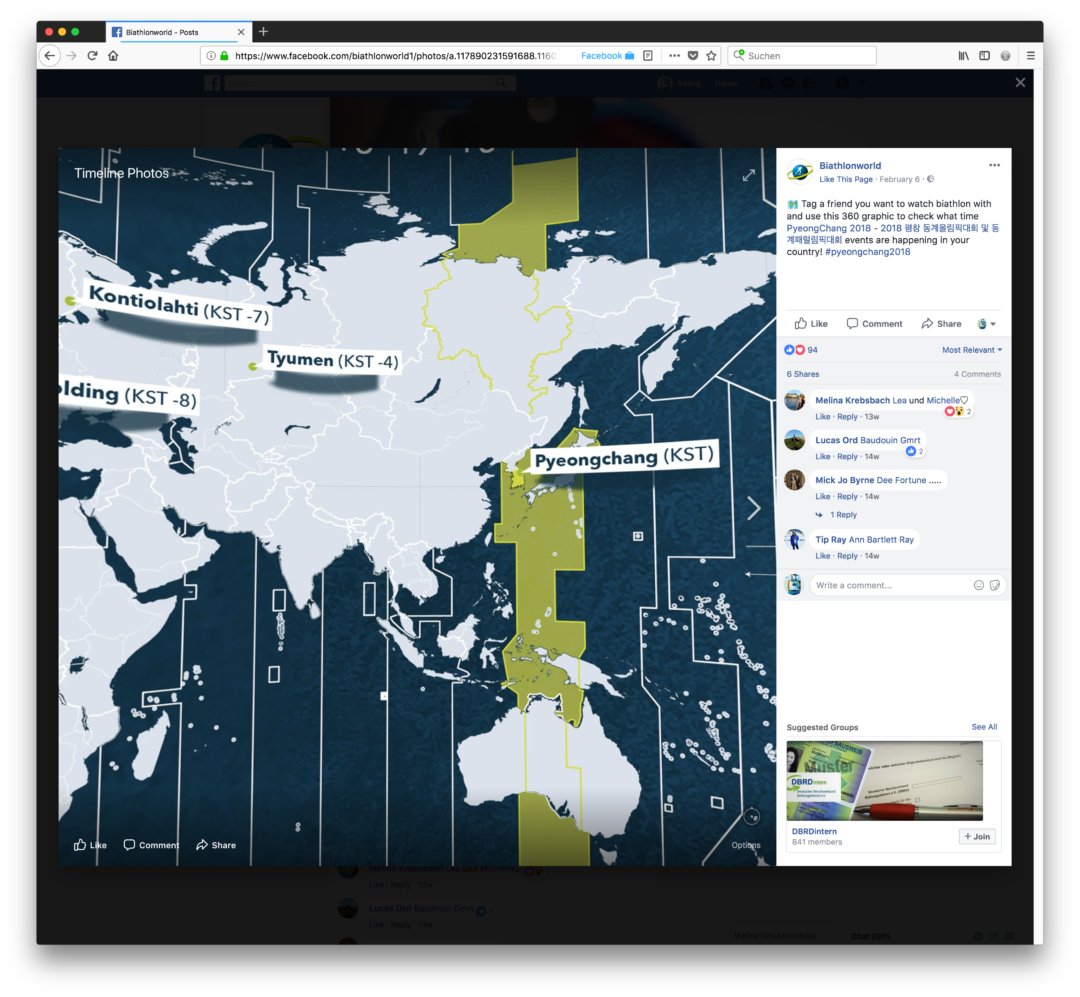Open the Firefox hamburger menu

(1030, 56)
